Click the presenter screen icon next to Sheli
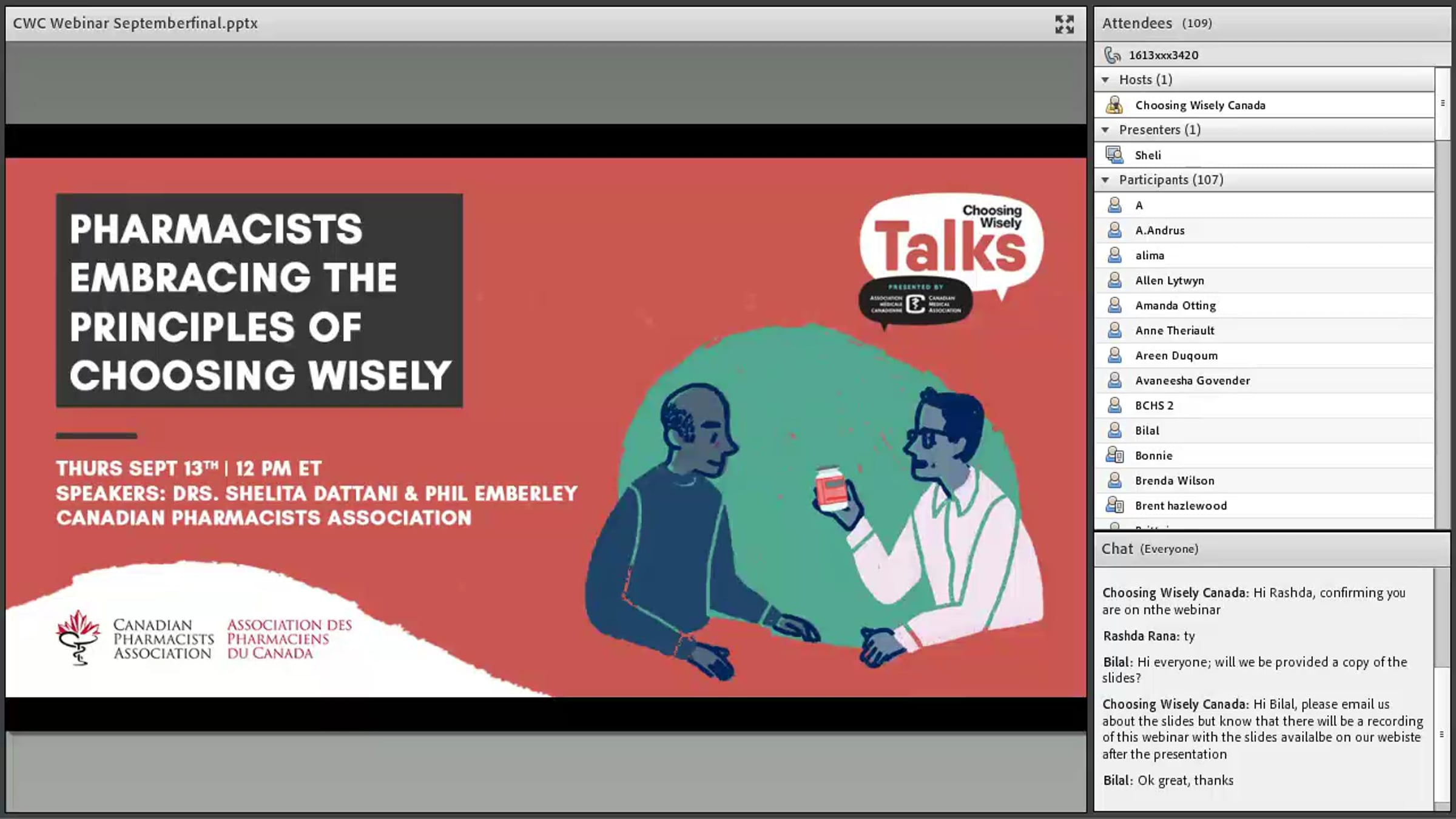1456x819 pixels. [x=1114, y=155]
